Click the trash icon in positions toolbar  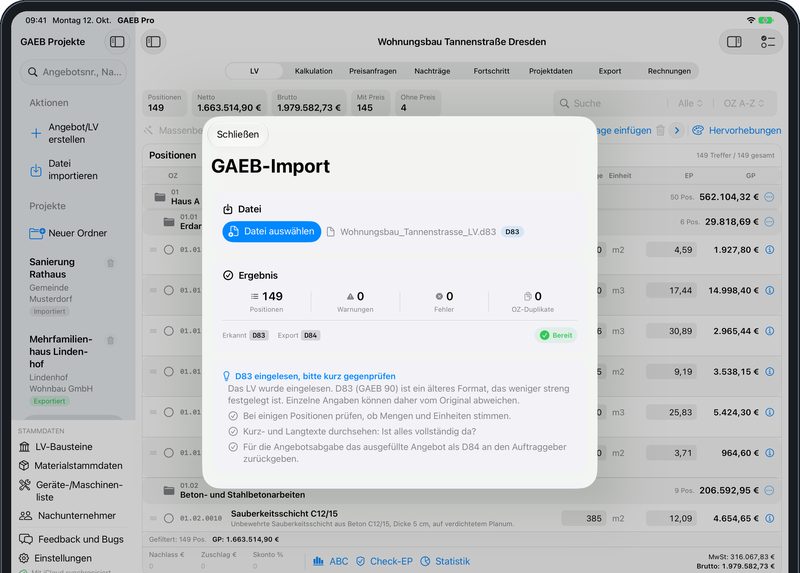(x=660, y=131)
